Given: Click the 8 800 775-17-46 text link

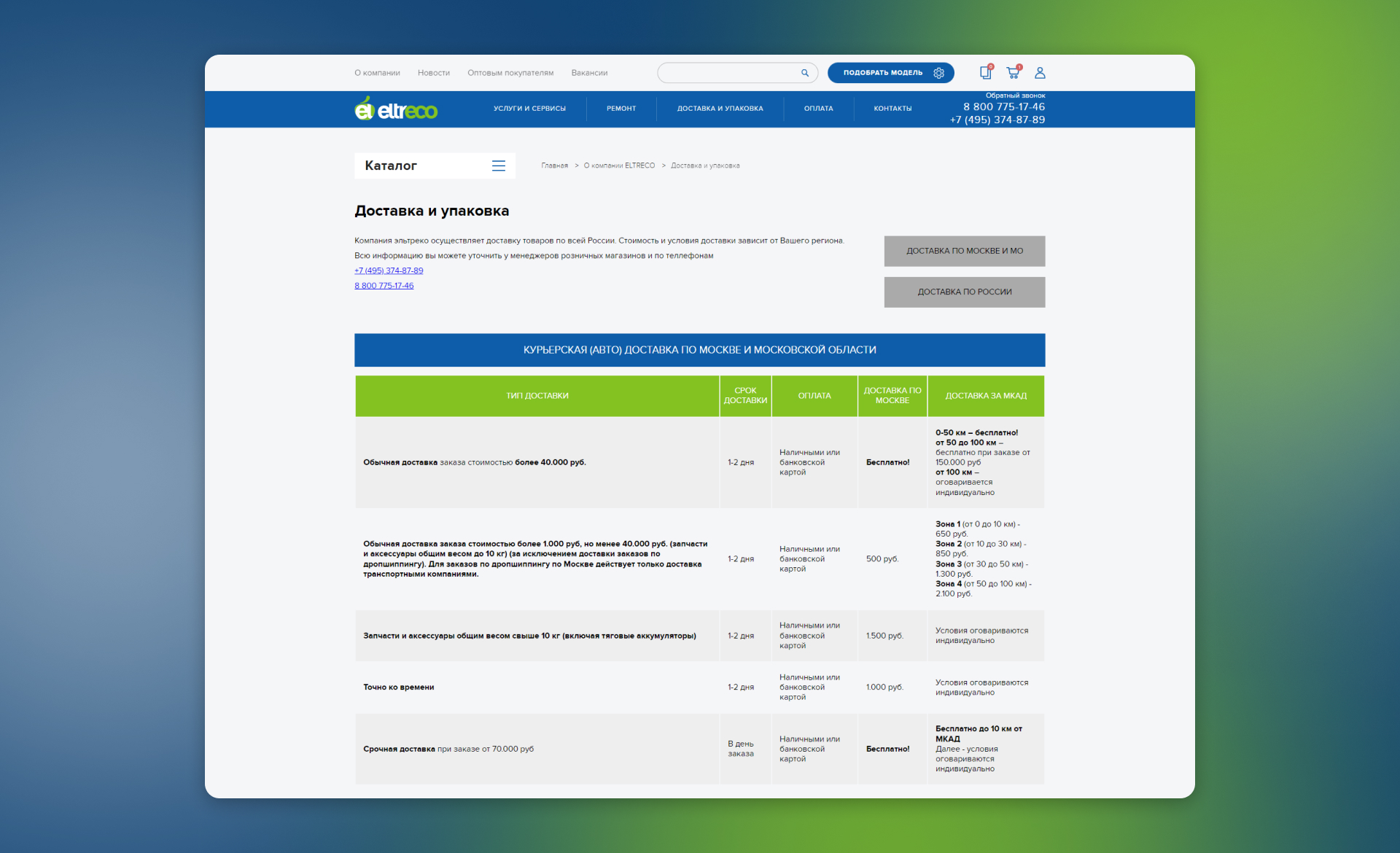Looking at the screenshot, I should [384, 286].
